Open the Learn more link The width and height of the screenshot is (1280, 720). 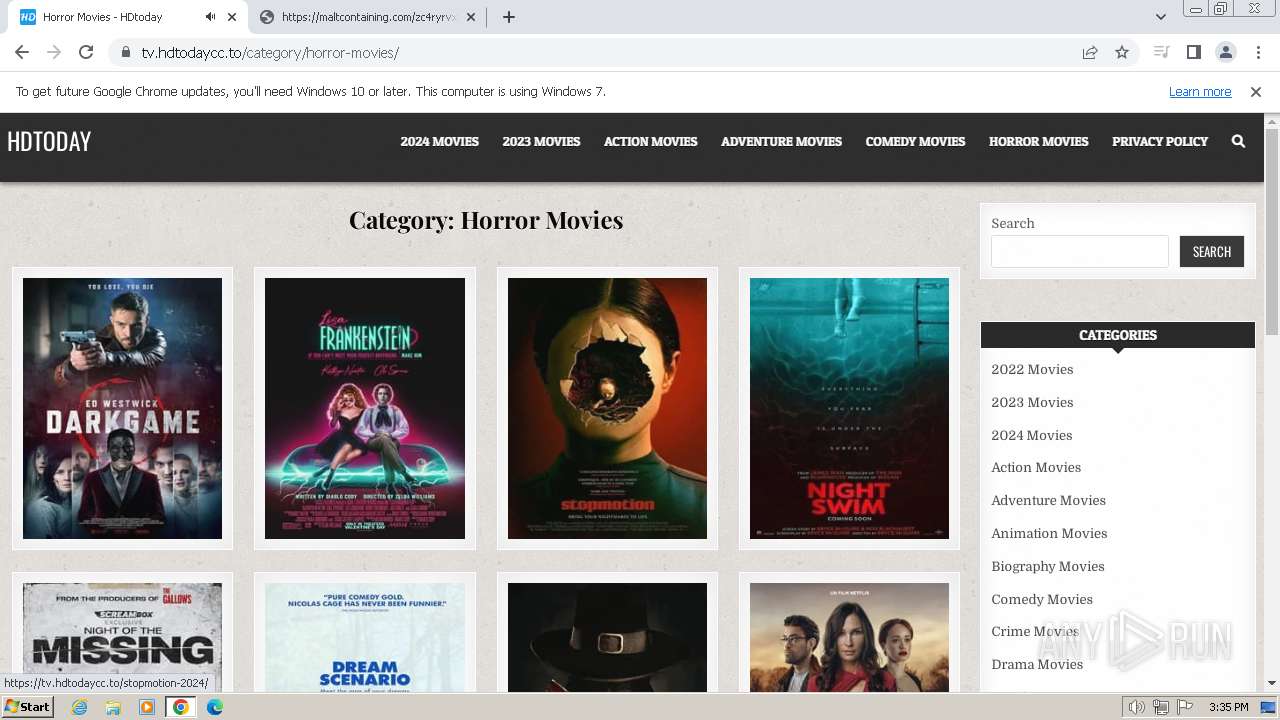click(x=1200, y=92)
